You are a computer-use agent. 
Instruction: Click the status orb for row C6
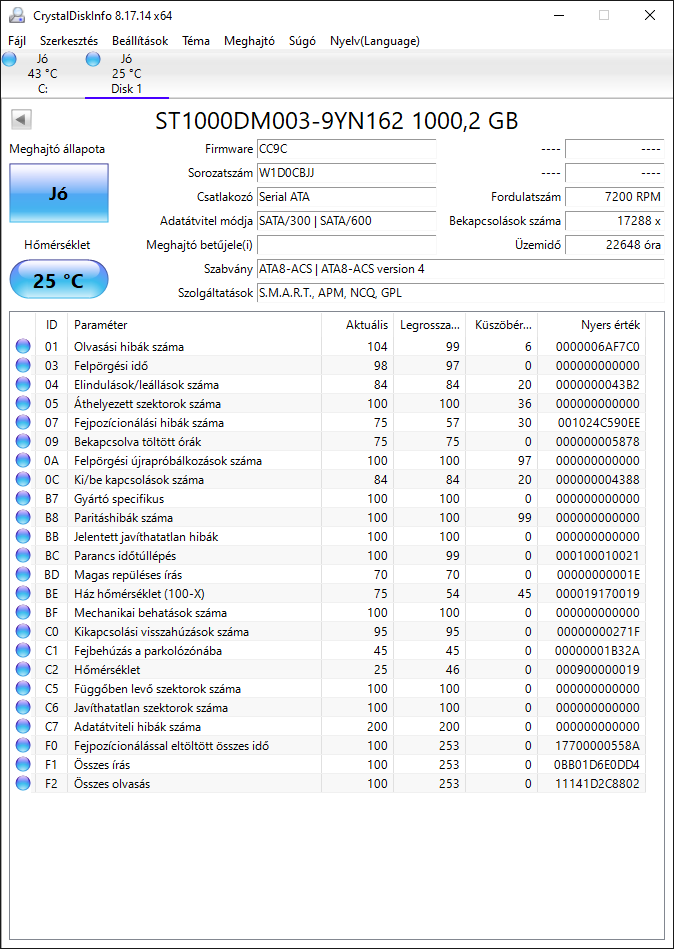[23, 708]
